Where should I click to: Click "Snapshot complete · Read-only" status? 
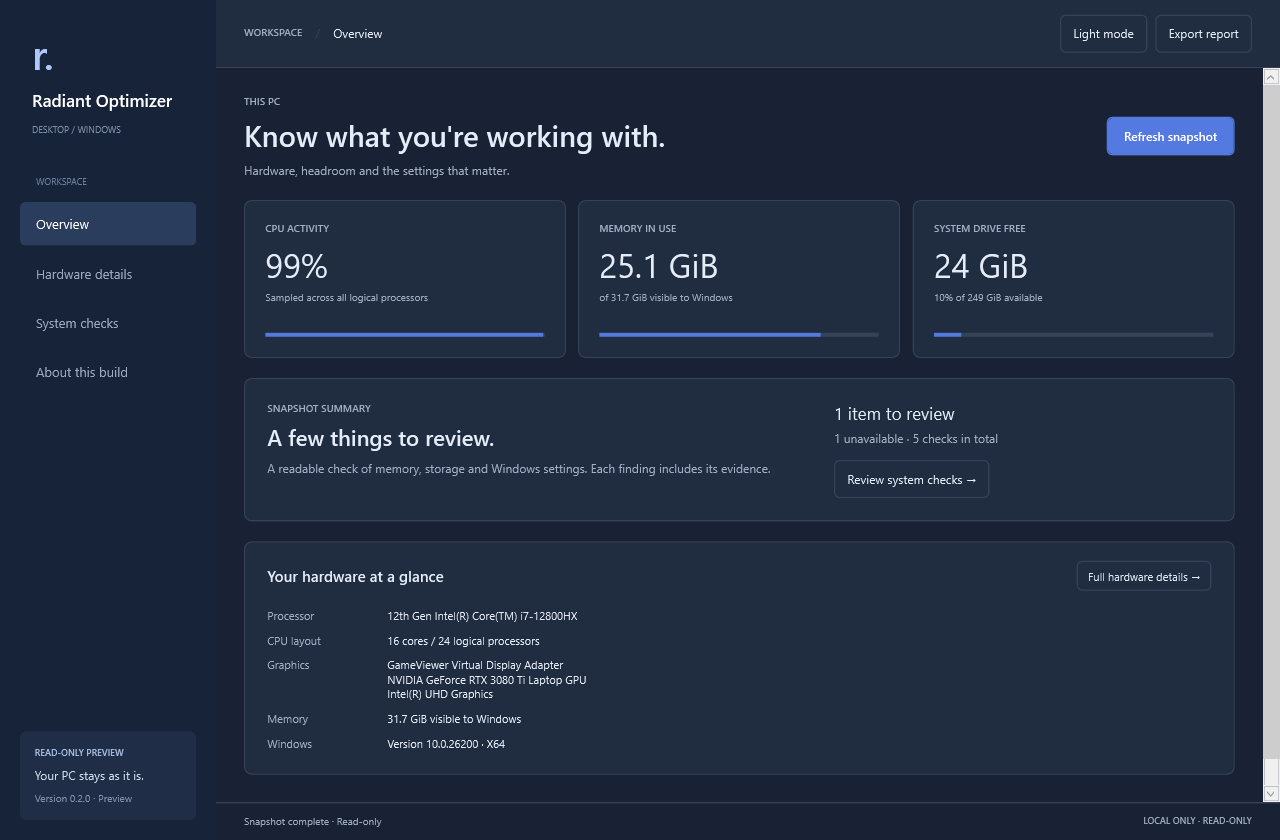point(312,822)
